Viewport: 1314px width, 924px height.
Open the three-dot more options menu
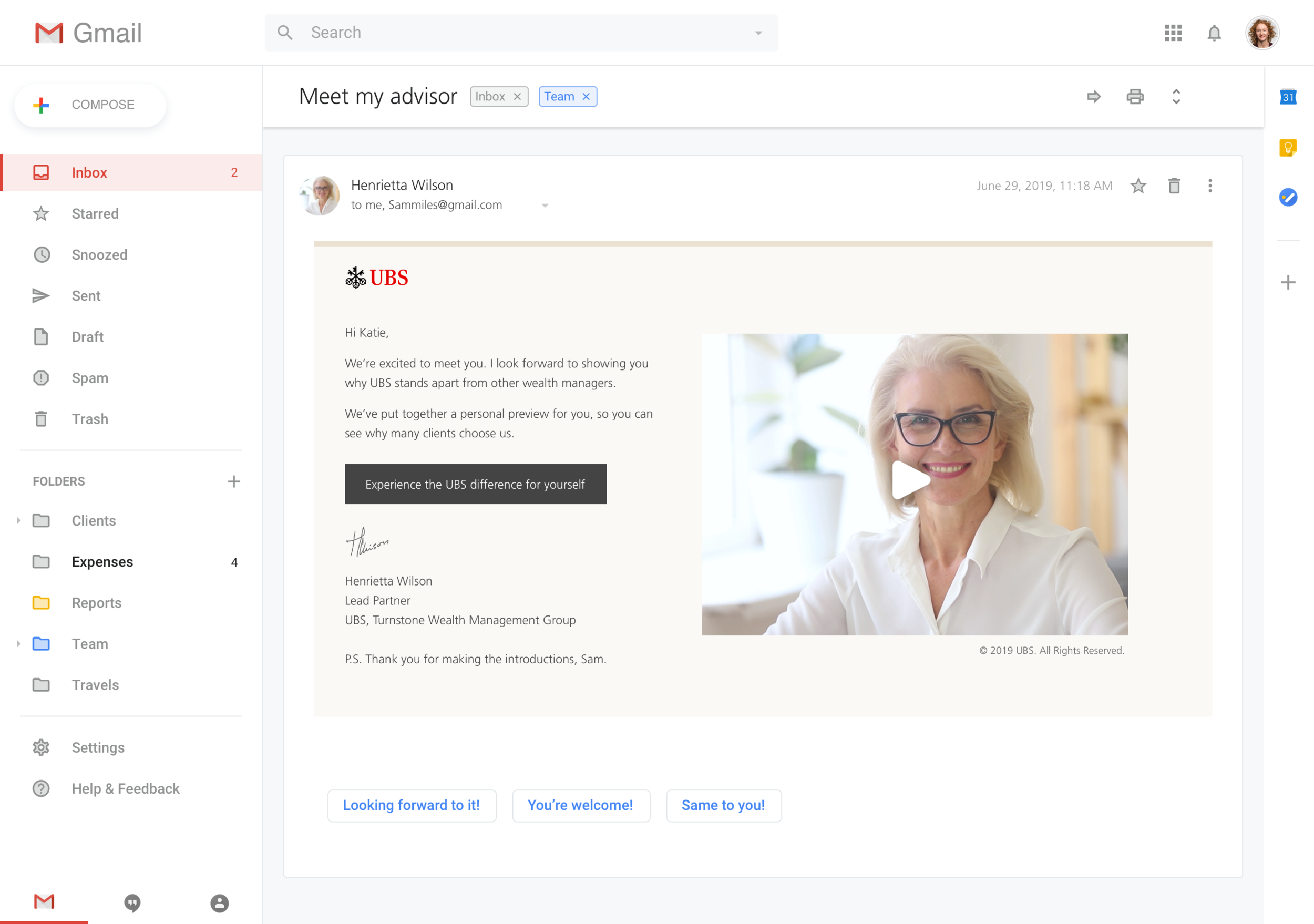tap(1210, 186)
